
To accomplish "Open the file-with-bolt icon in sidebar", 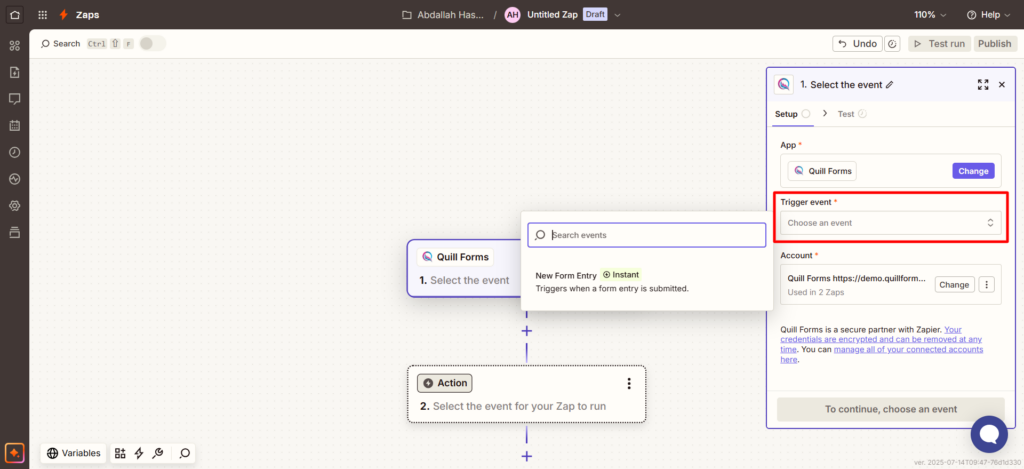I will click(x=14, y=72).
